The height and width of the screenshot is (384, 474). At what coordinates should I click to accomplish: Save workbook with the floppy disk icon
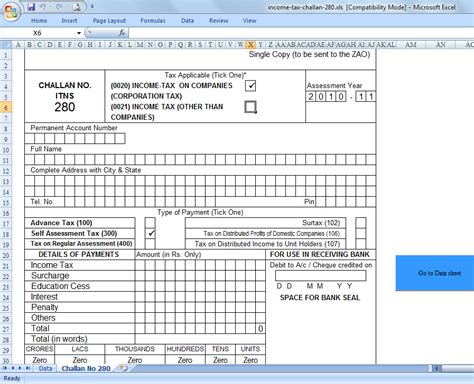(x=31, y=7)
